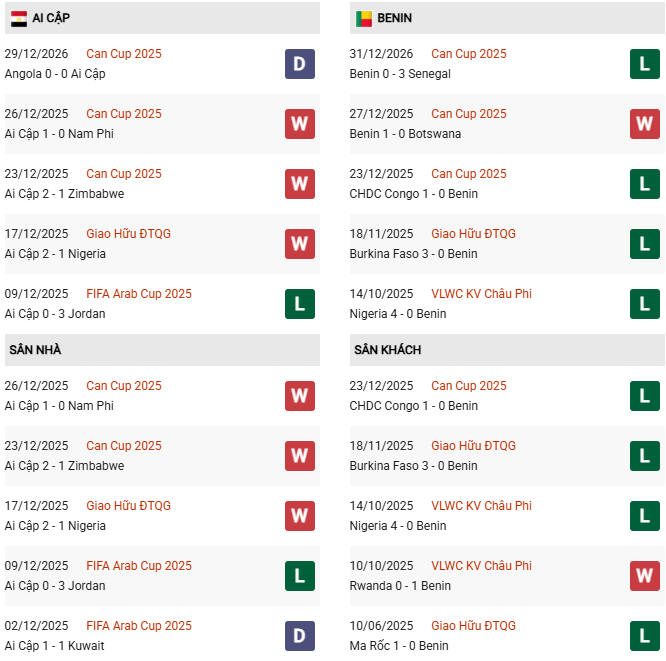This screenshot has width=666, height=661.
Task: Click the Benin flag icon
Action: (x=363, y=18)
